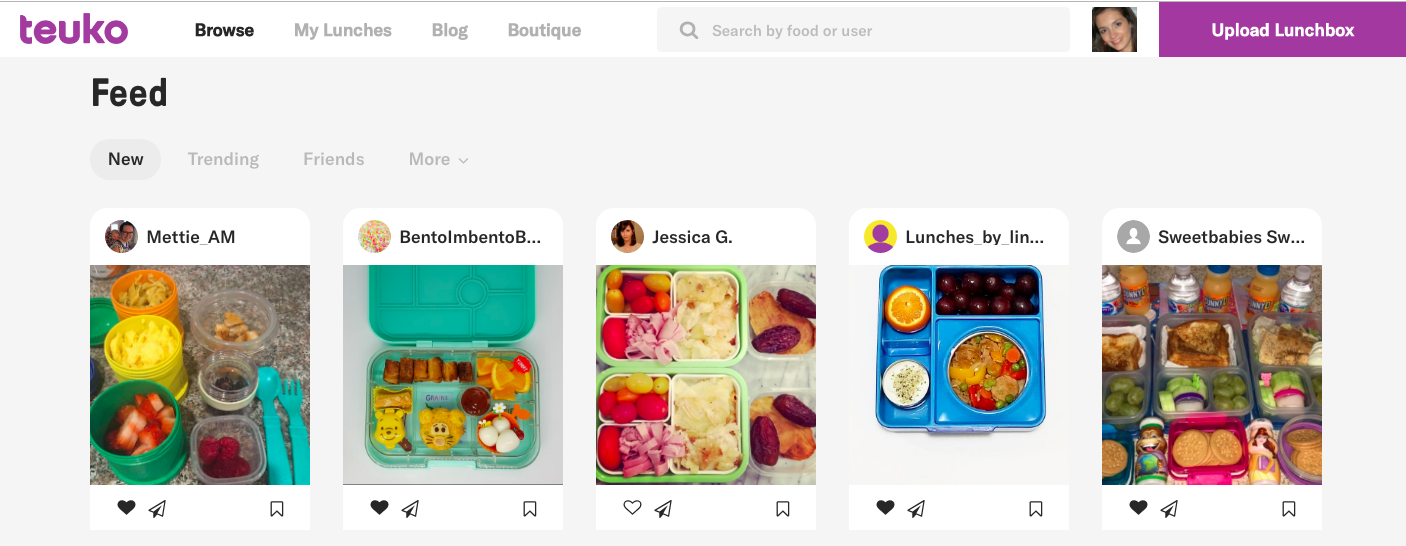Viewport: 1406px width, 546px height.
Task: Click the search magnifier icon
Action: 688,30
